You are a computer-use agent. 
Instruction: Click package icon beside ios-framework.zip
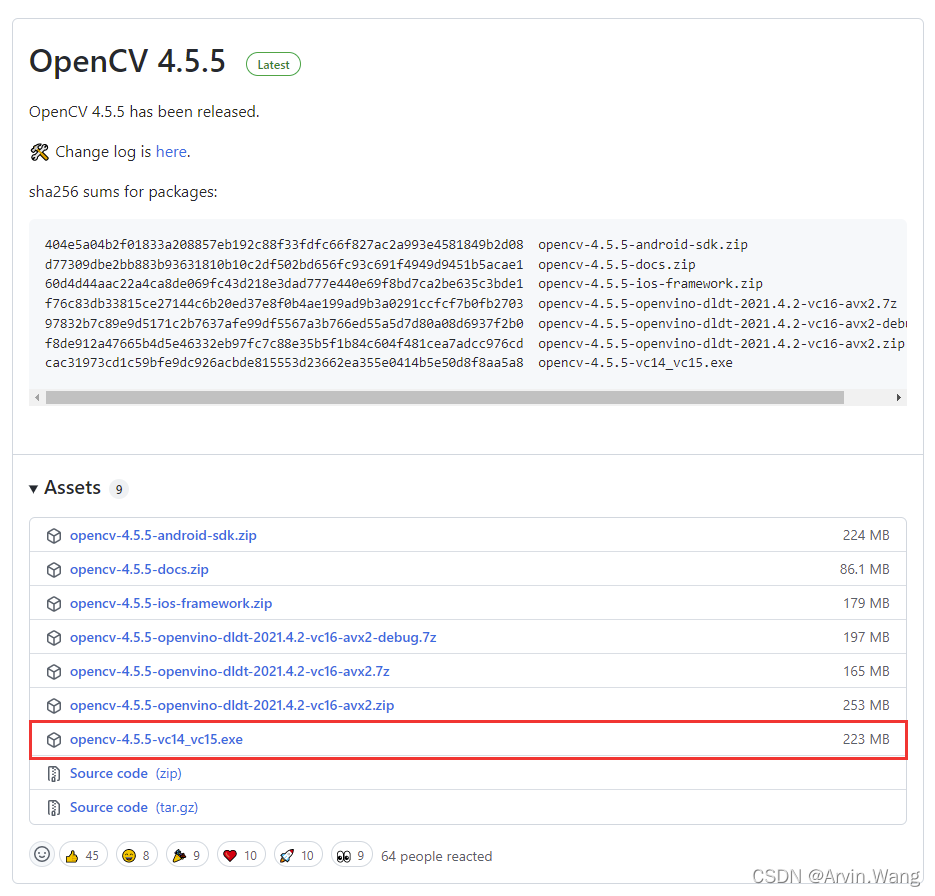pyautogui.click(x=54, y=604)
